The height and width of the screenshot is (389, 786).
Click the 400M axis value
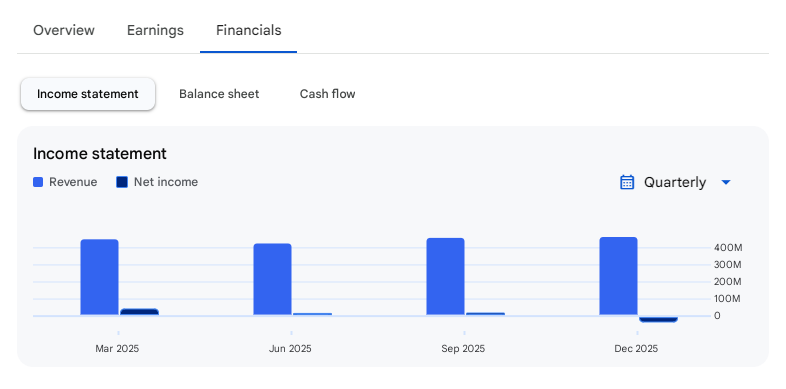pyautogui.click(x=728, y=248)
